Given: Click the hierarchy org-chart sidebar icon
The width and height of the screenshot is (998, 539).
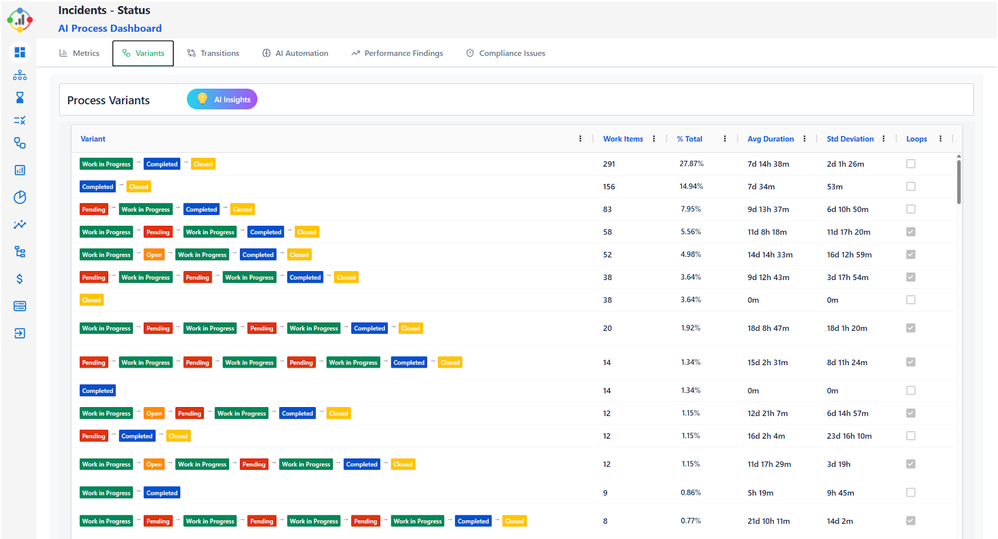Looking at the screenshot, I should [x=20, y=75].
